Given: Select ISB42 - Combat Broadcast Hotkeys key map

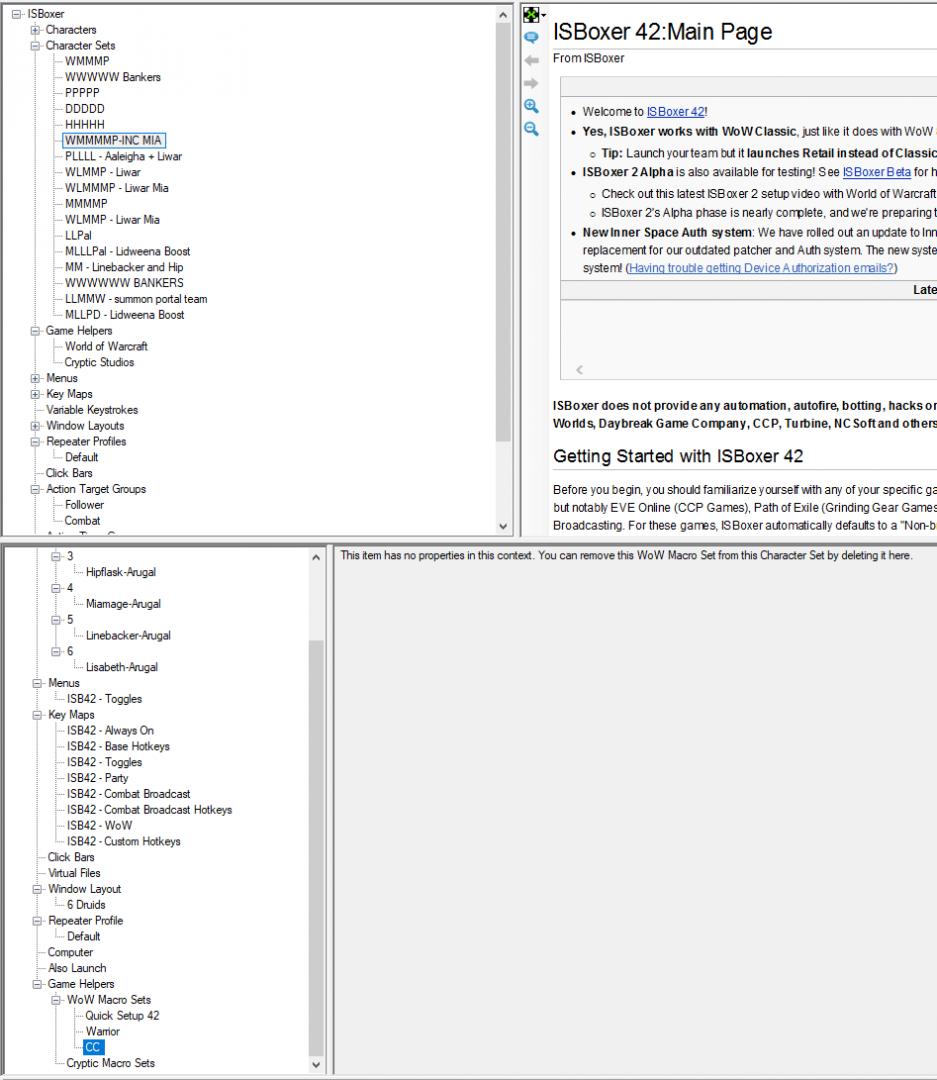Looking at the screenshot, I should tap(150, 809).
